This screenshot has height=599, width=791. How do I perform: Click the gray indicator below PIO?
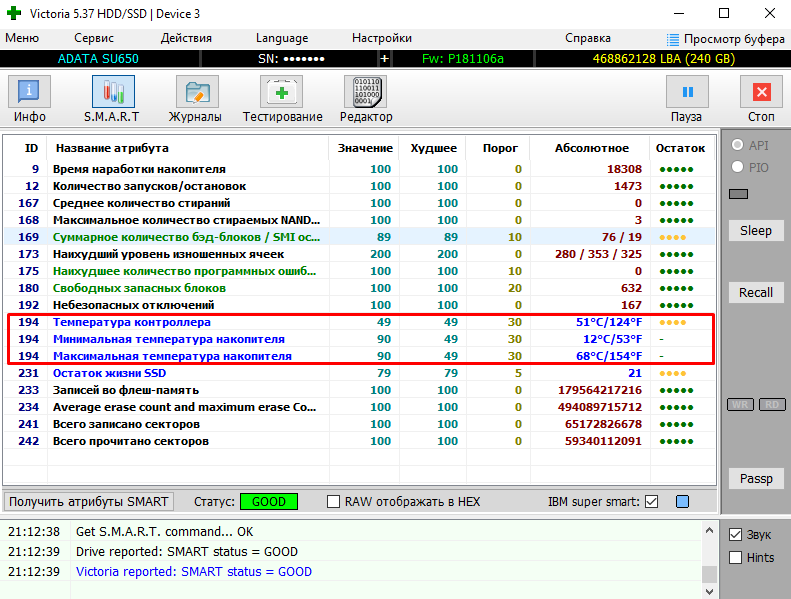739,194
